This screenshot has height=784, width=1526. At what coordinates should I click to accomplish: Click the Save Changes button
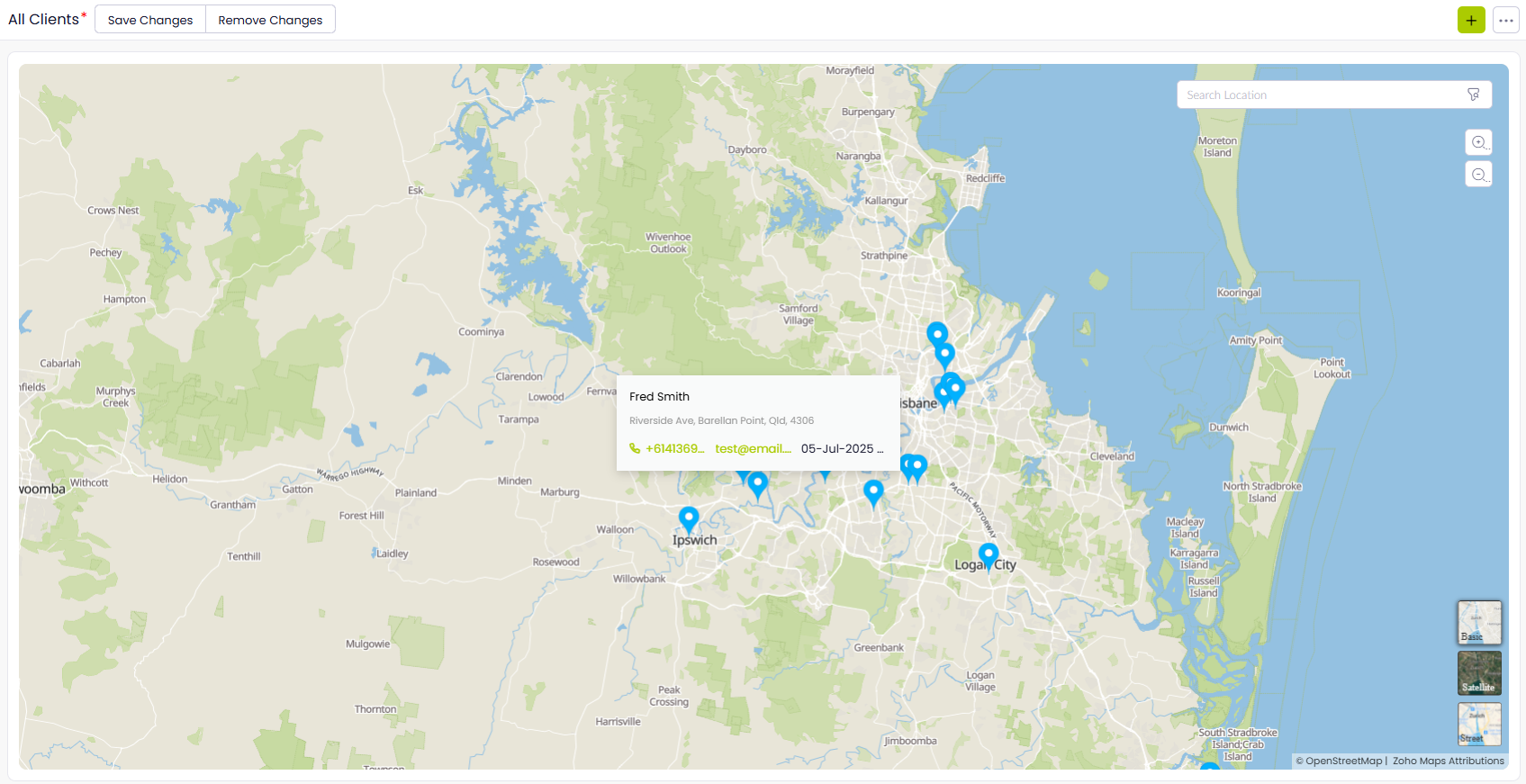pyautogui.click(x=150, y=20)
